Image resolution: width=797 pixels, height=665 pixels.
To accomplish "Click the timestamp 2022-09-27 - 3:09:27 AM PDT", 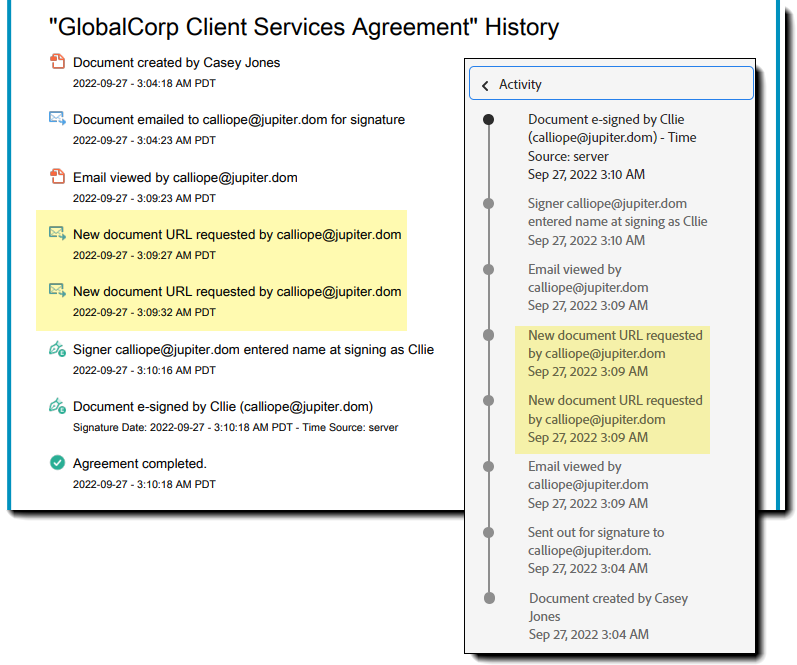I will [144, 255].
